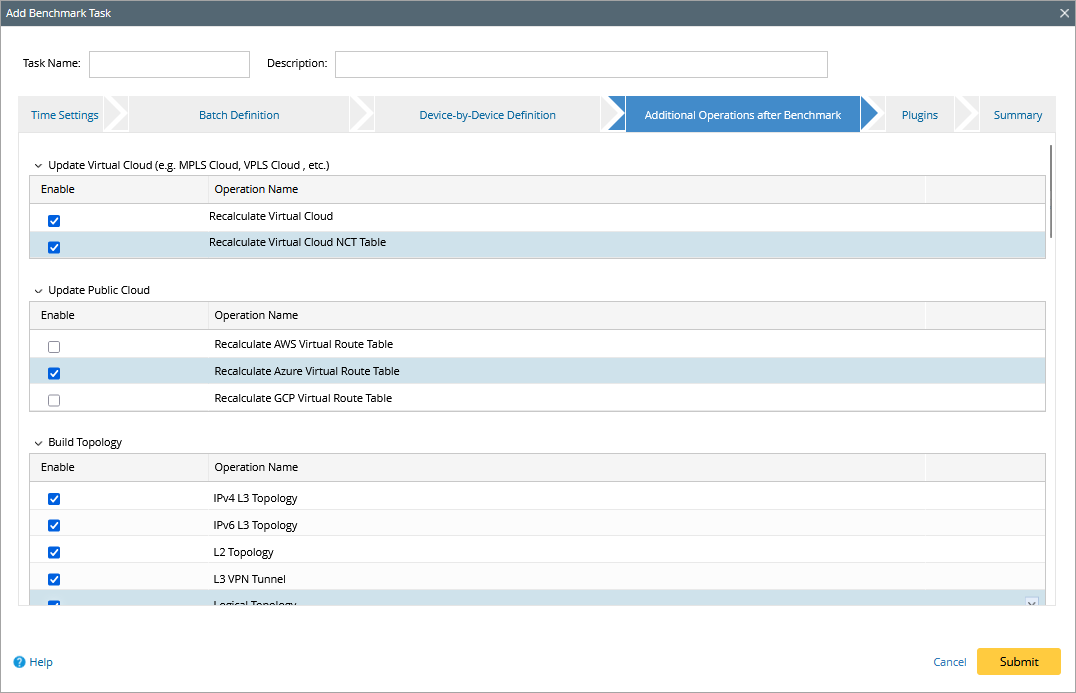
Task: Toggle IPv4 L3 Topology checkbox
Action: 54,499
